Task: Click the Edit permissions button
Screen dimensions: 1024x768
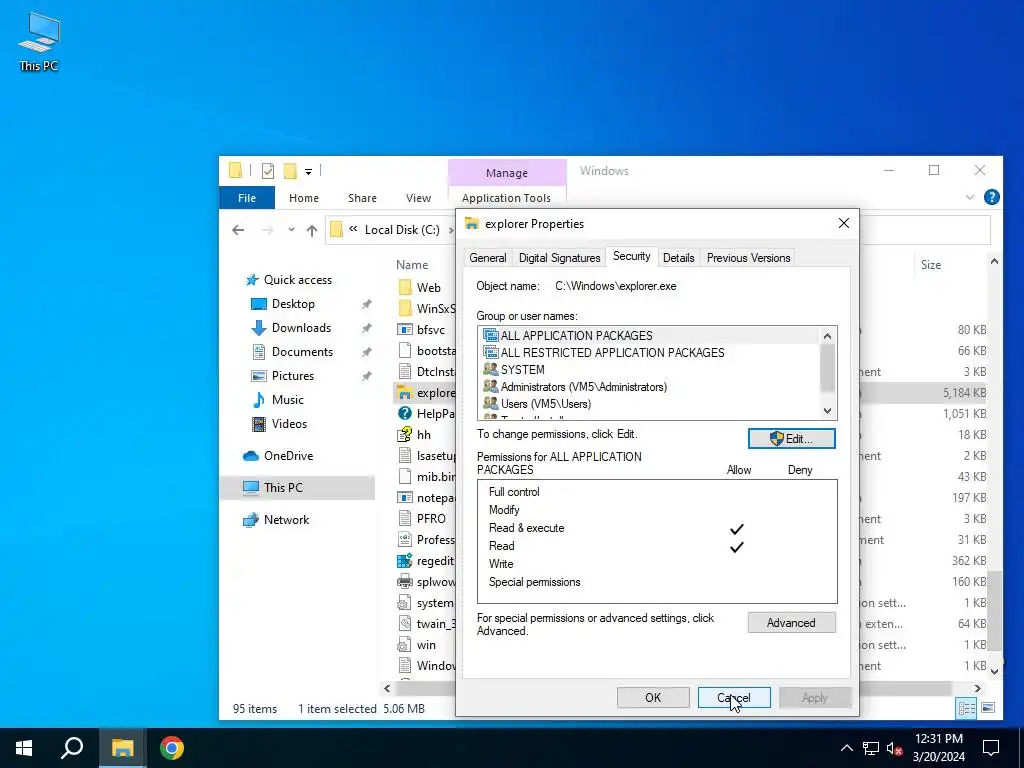Action: coord(792,439)
